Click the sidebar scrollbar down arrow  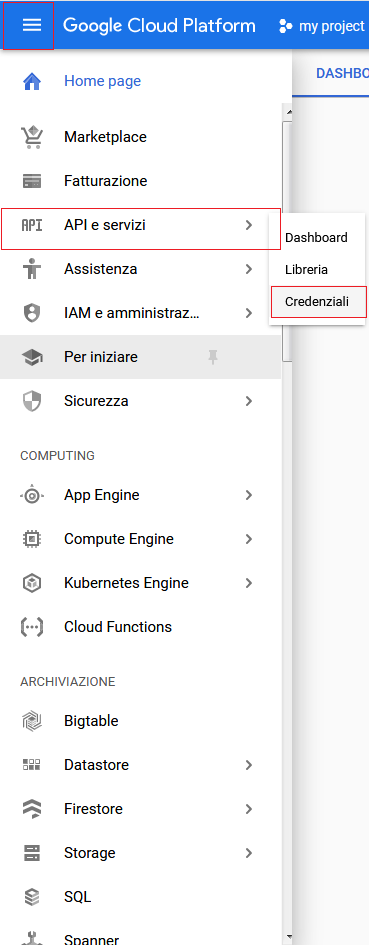pos(289,938)
